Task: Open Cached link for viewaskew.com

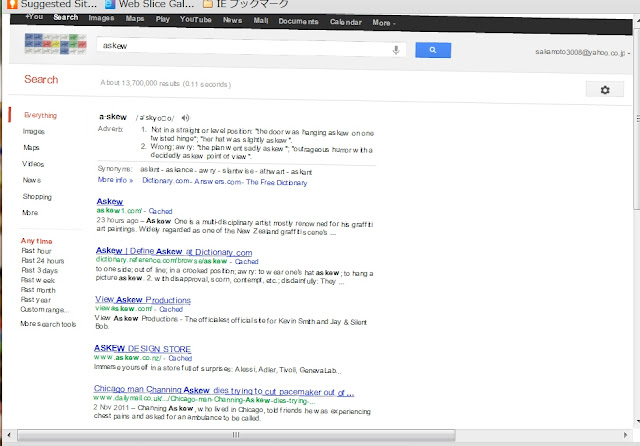Action: [x=171, y=309]
